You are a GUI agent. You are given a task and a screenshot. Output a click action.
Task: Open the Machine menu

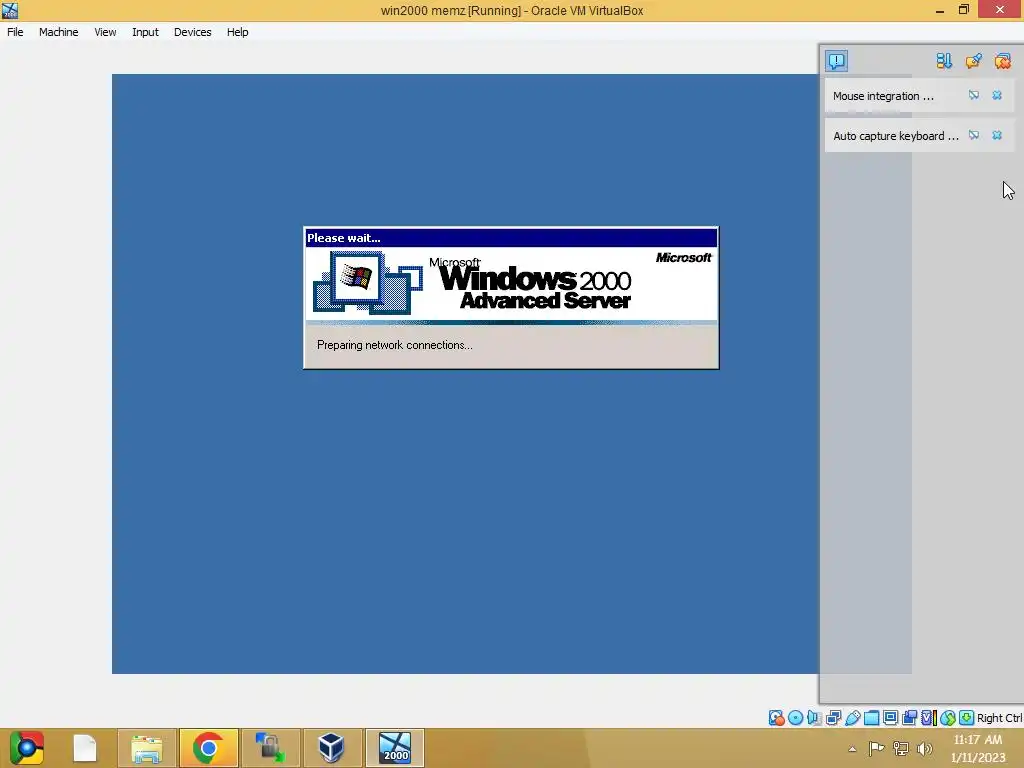pos(59,32)
